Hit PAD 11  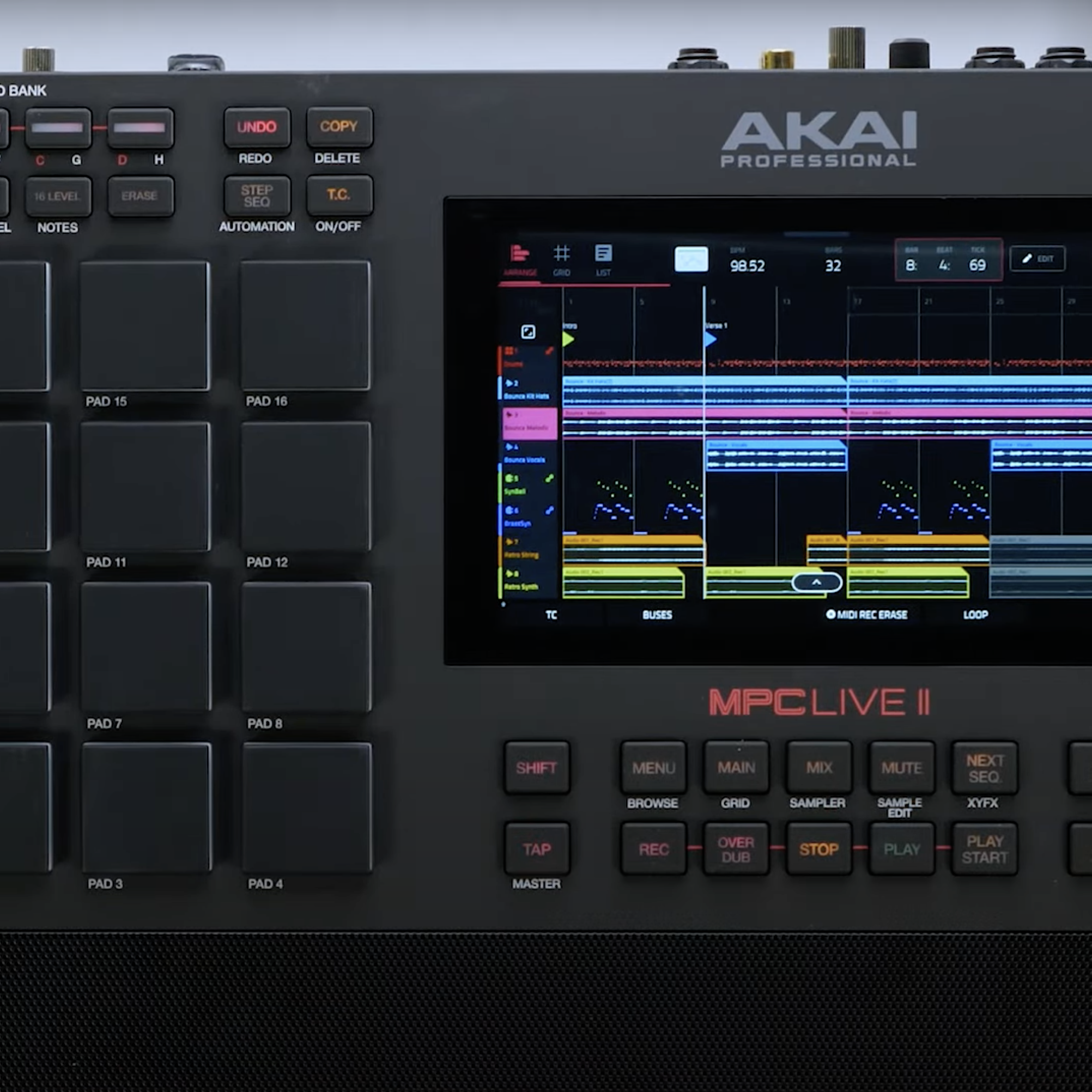(x=145, y=487)
